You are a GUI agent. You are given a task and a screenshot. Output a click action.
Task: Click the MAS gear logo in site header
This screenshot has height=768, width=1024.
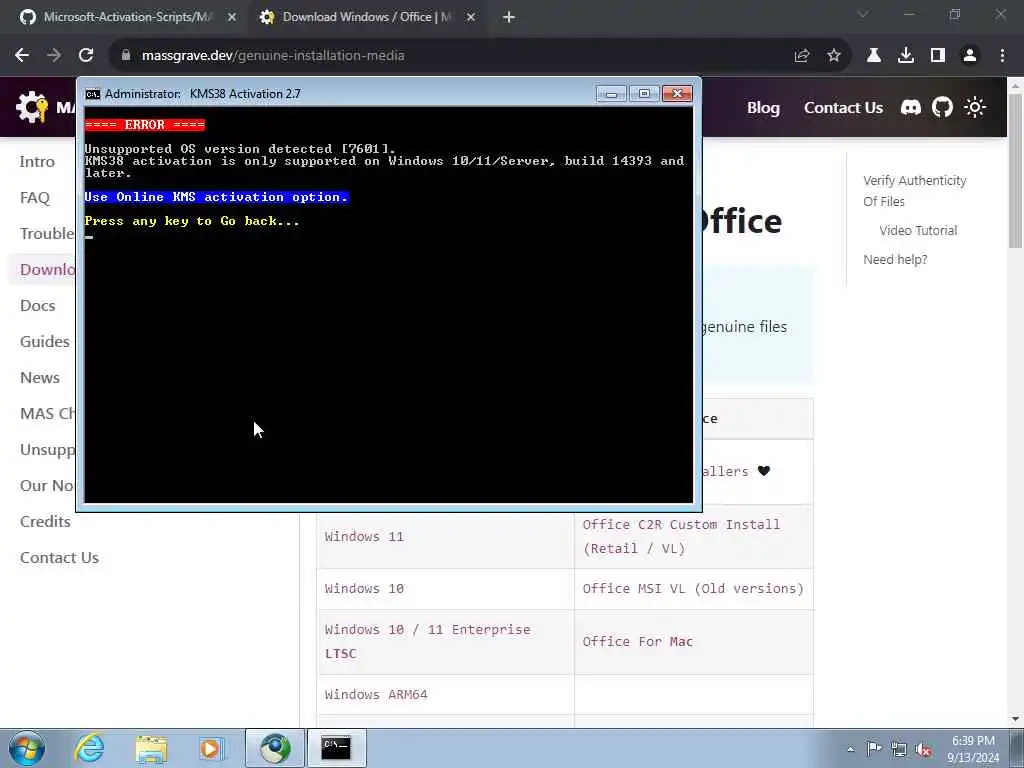tap(32, 107)
